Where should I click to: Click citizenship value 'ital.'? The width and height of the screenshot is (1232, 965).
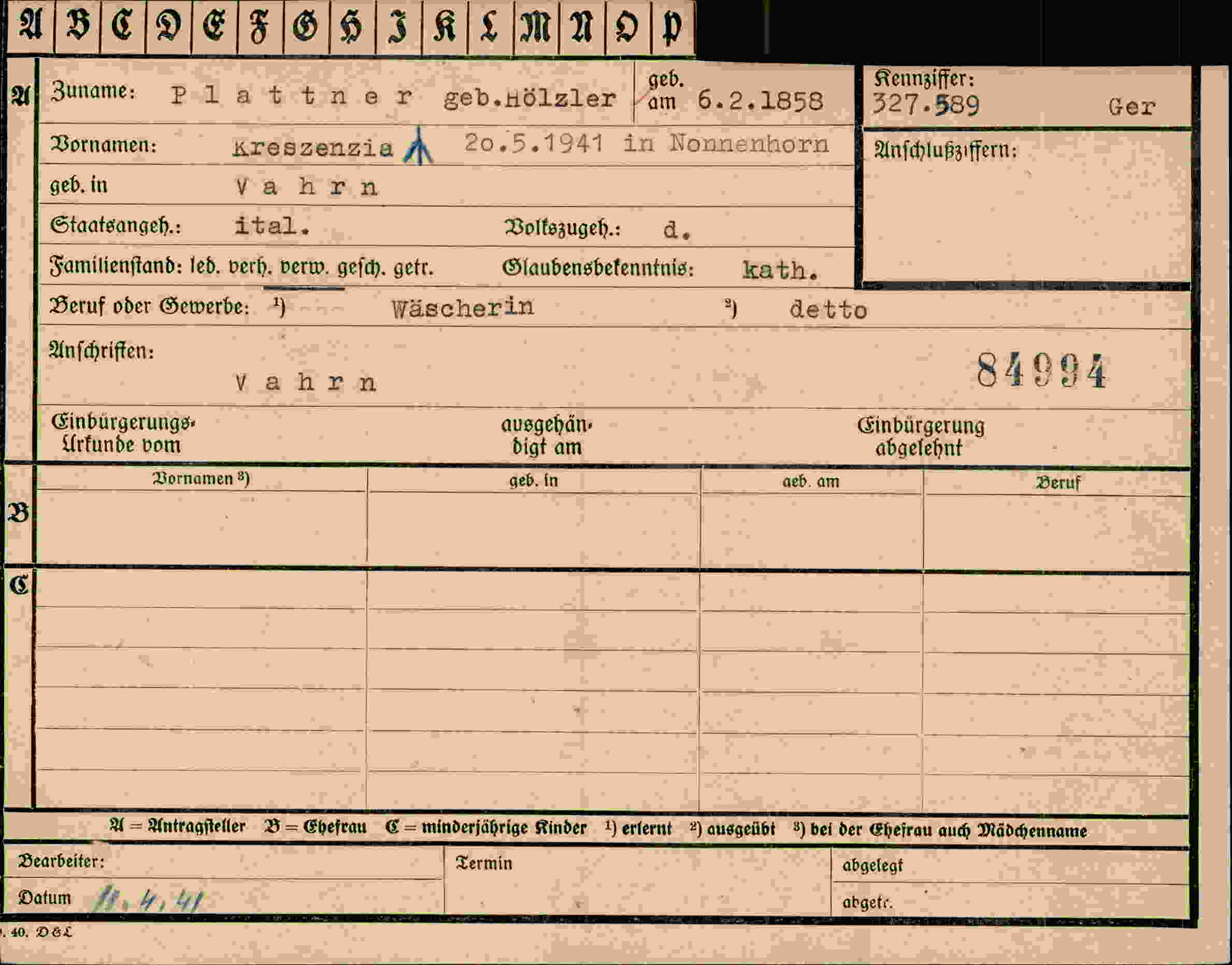pos(273,226)
